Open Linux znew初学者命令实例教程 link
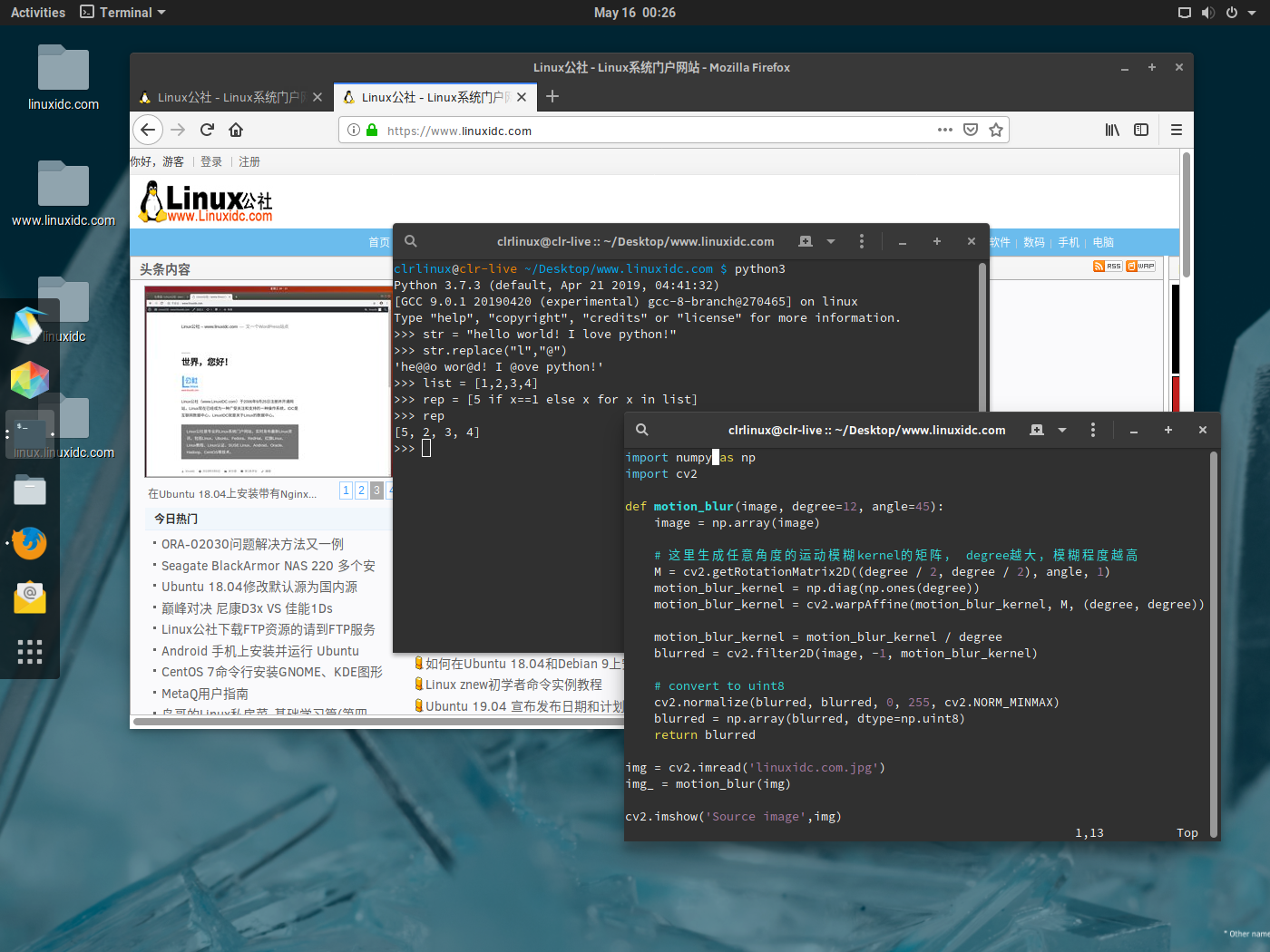The height and width of the screenshot is (952, 1270). pos(513,685)
